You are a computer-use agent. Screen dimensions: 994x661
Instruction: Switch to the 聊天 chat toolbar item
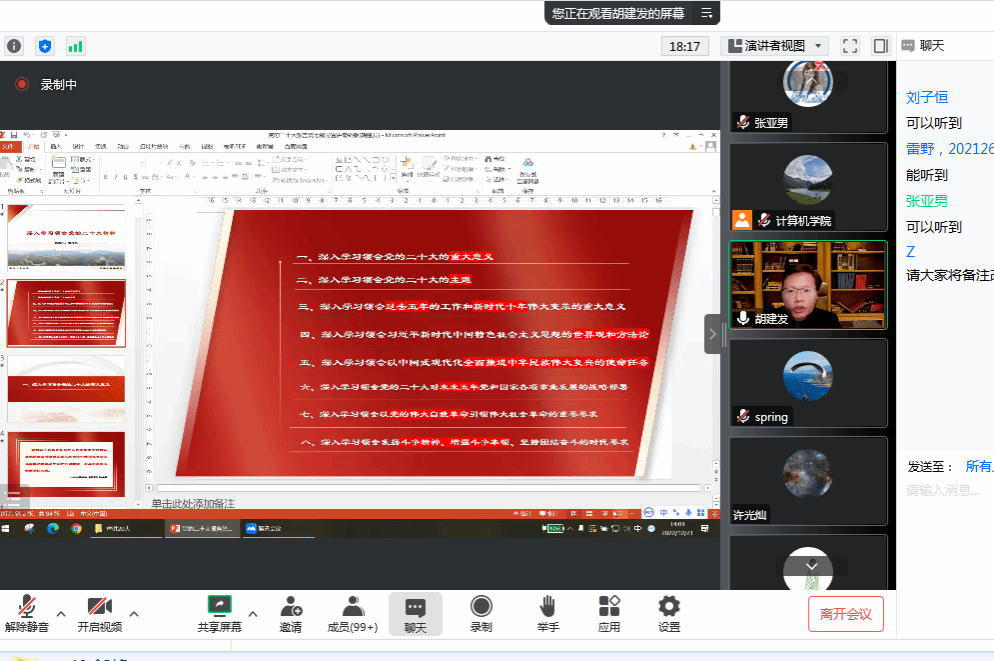[x=415, y=613]
